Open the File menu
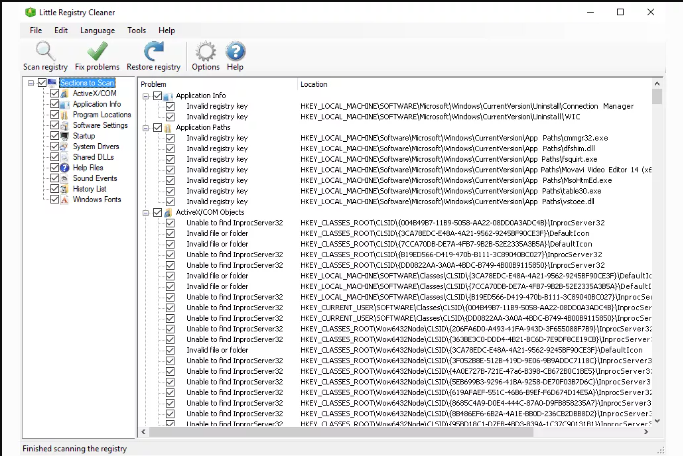Image resolution: width=683 pixels, height=456 pixels. point(36,30)
